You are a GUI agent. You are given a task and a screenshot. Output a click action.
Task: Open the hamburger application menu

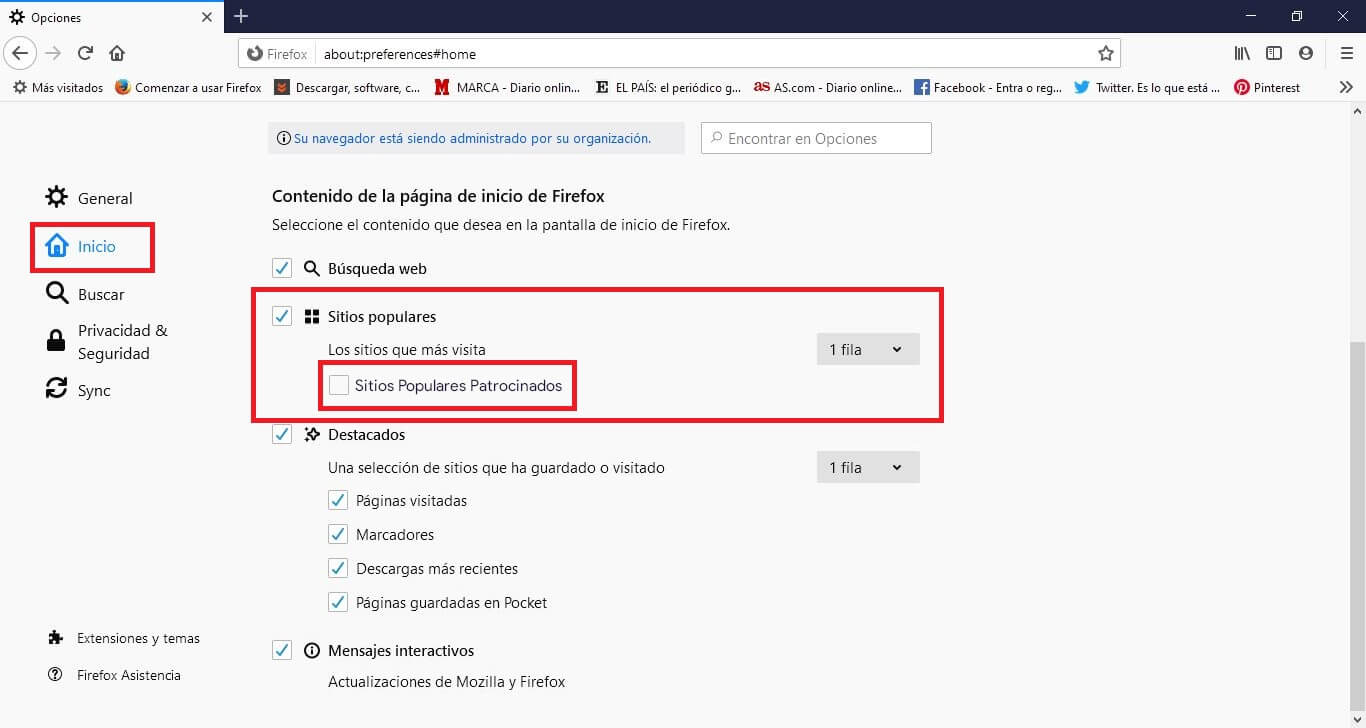[x=1346, y=53]
